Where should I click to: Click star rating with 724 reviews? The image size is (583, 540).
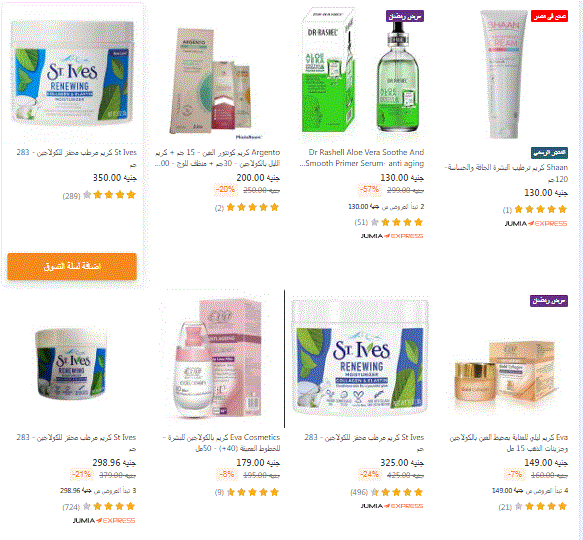[109, 506]
